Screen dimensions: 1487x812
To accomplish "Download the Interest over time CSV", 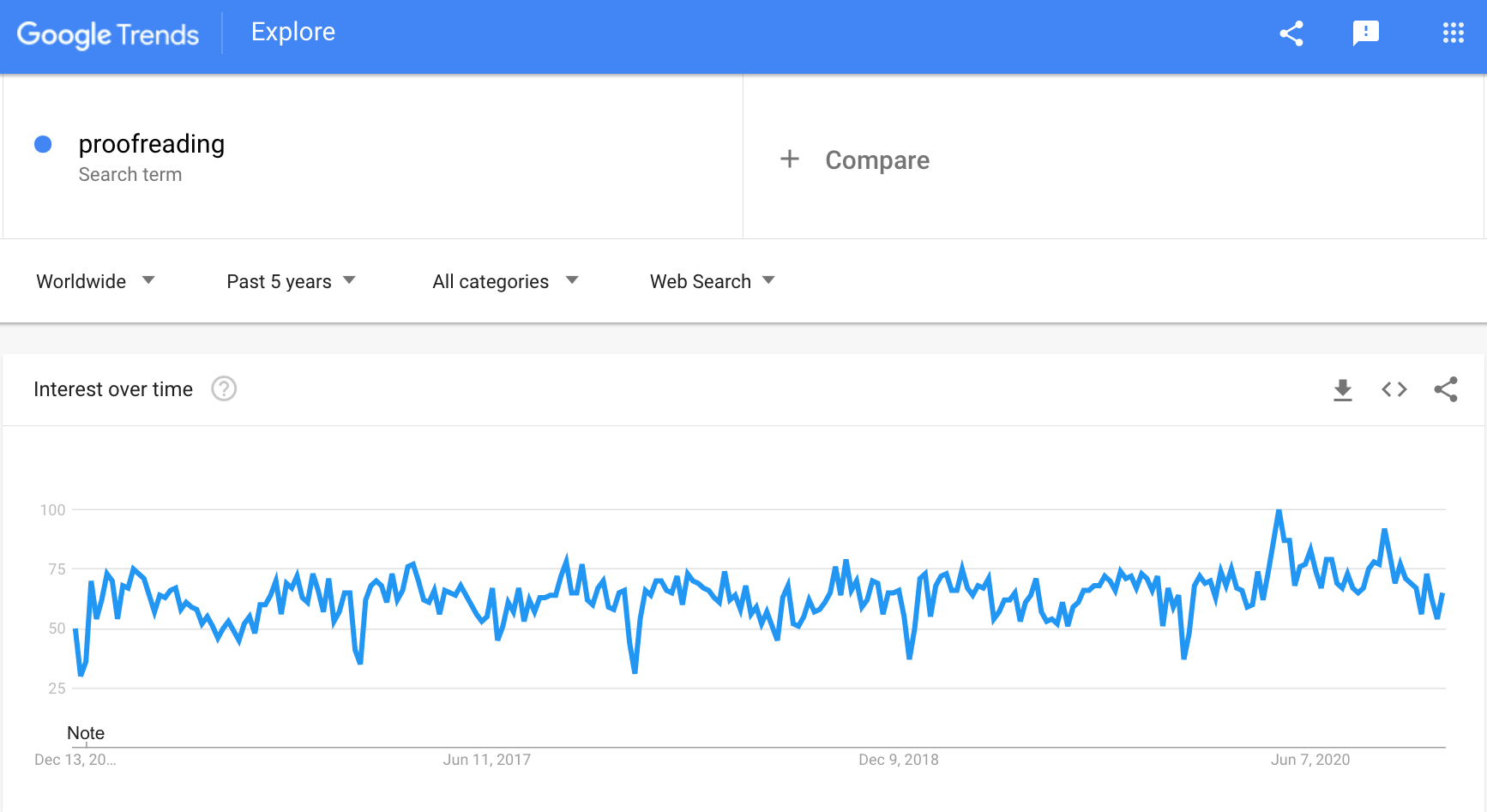I will pyautogui.click(x=1343, y=389).
